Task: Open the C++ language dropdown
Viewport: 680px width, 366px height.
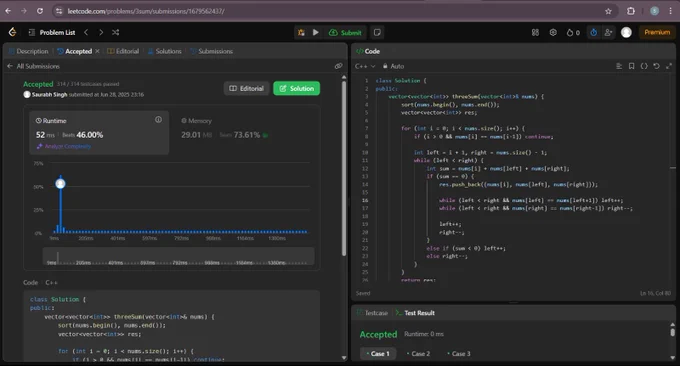Action: [365, 66]
